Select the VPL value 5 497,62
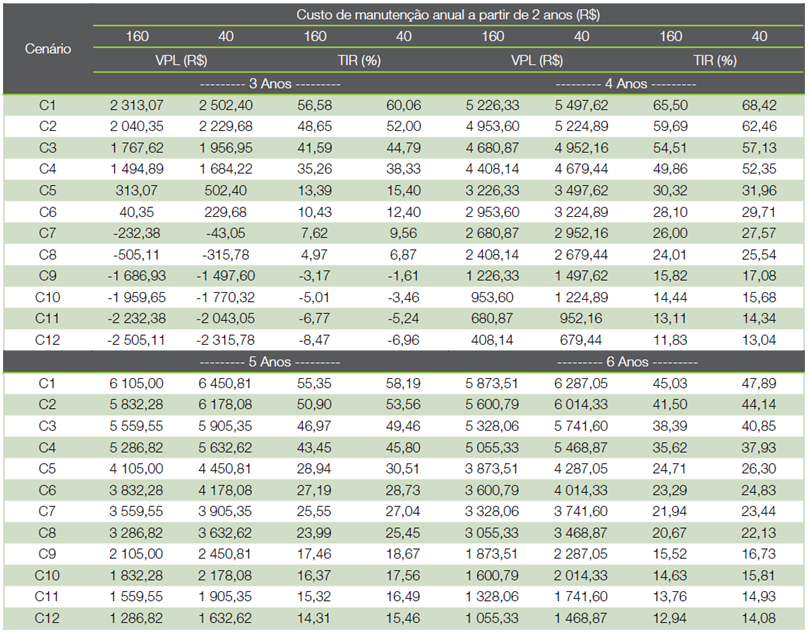 point(581,105)
